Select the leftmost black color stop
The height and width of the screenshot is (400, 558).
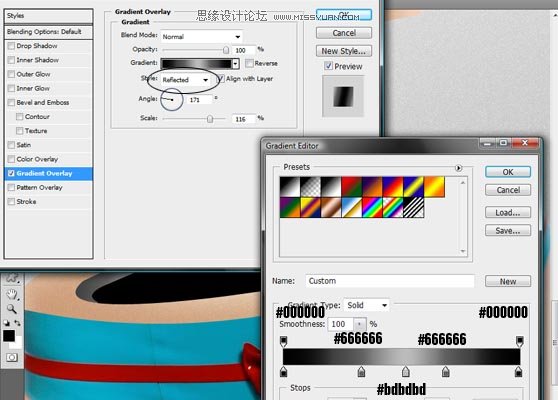coord(284,371)
